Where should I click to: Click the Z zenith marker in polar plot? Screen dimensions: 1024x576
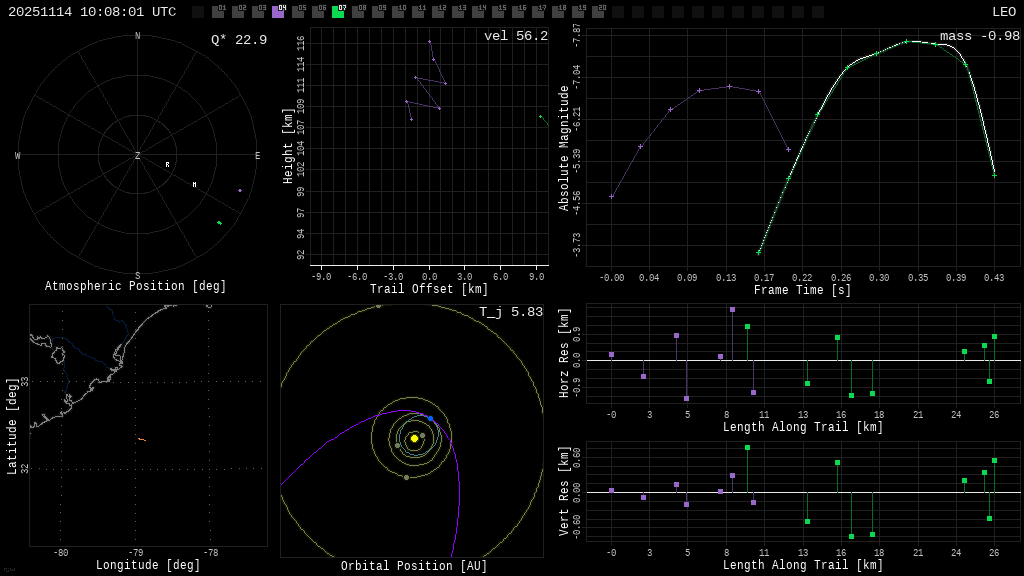click(138, 156)
